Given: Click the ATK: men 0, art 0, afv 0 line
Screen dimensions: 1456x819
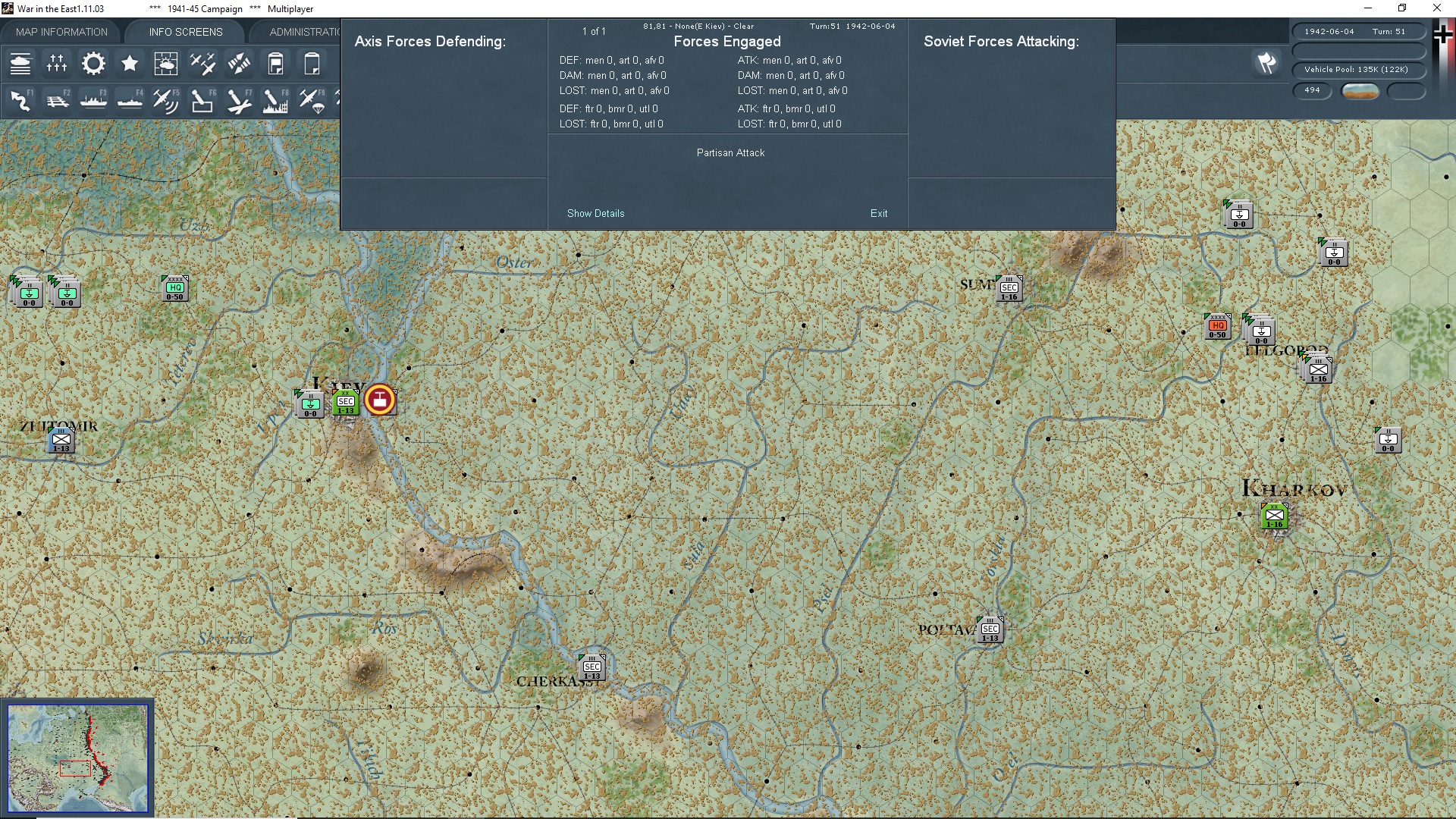Looking at the screenshot, I should pyautogui.click(x=789, y=61).
